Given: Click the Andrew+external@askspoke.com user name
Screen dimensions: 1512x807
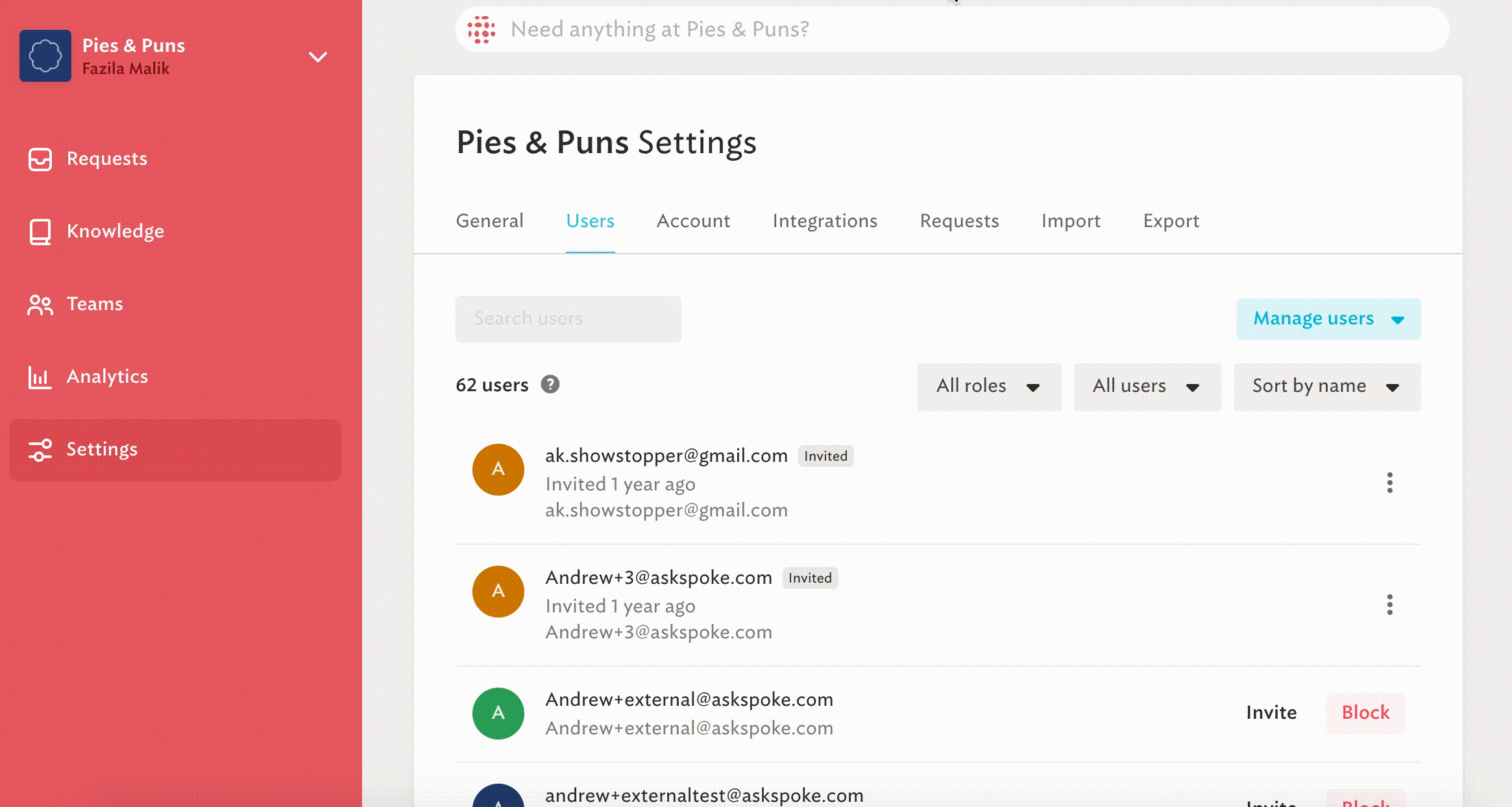Looking at the screenshot, I should pyautogui.click(x=689, y=700).
